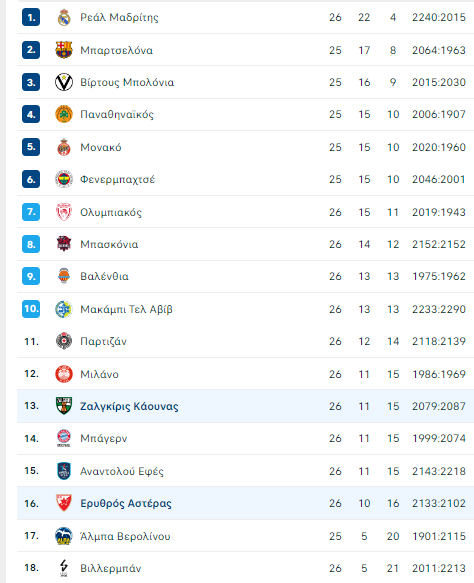The height and width of the screenshot is (583, 474).
Task: Click the Maccabi Tel Aviv star logo
Action: (64, 309)
